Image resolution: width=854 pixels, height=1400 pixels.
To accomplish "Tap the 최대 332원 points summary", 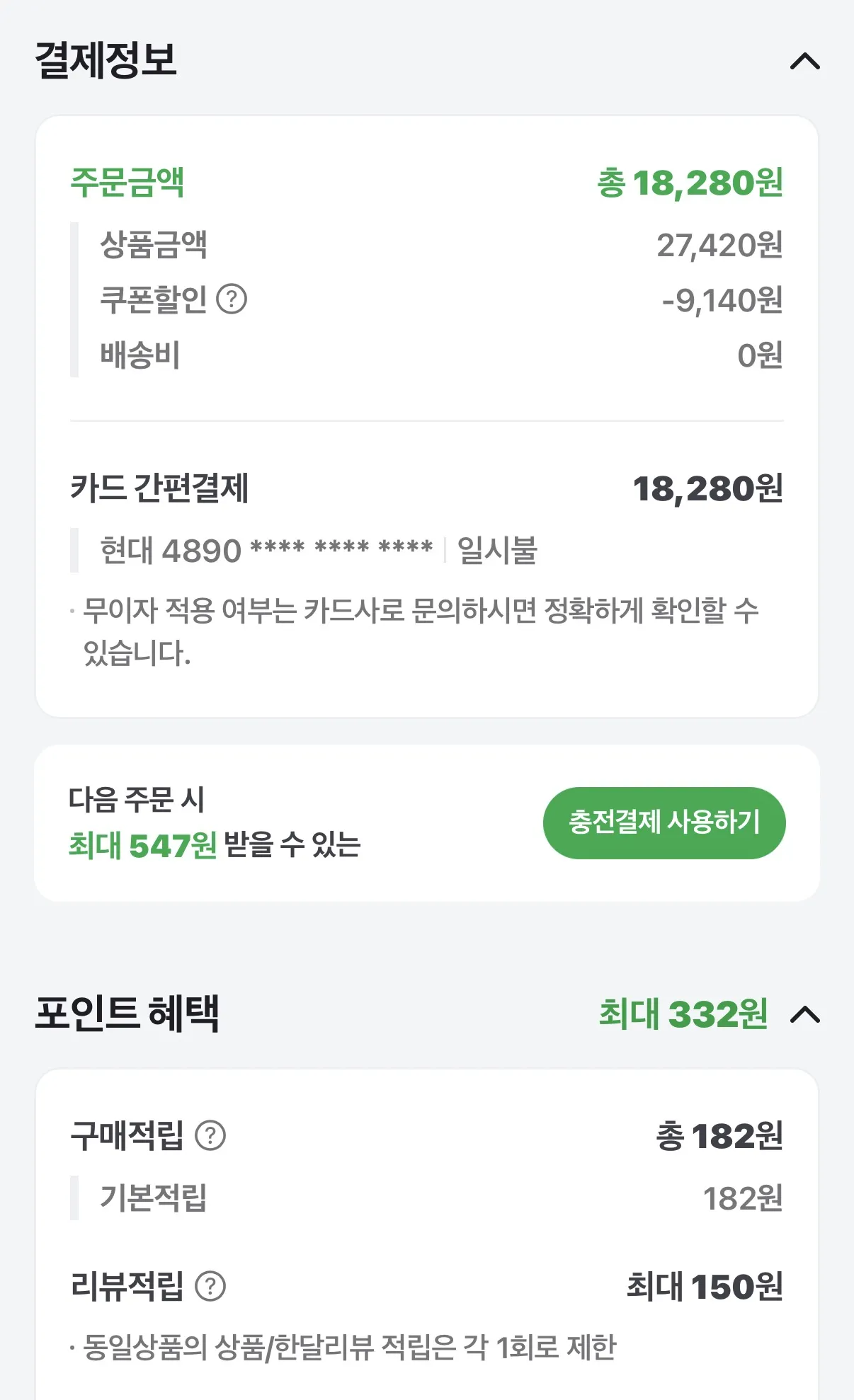I will [683, 1014].
